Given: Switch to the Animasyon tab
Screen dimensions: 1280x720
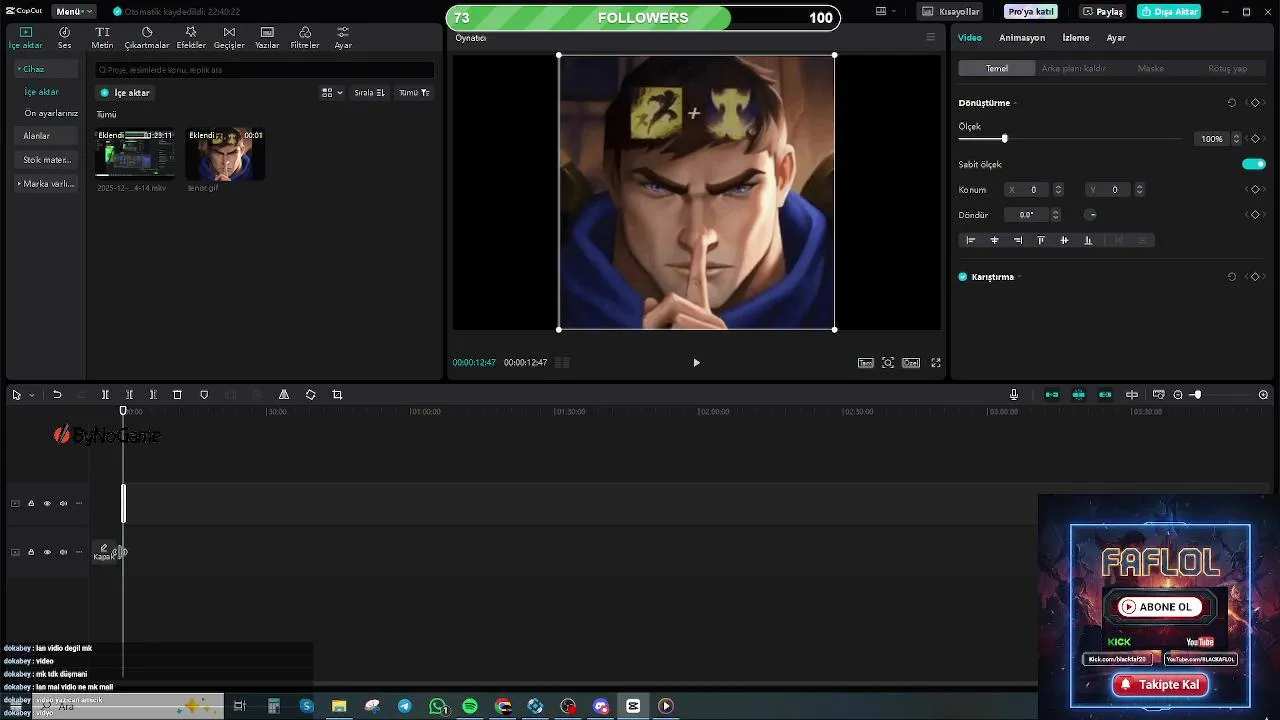Looking at the screenshot, I should click(x=1022, y=38).
